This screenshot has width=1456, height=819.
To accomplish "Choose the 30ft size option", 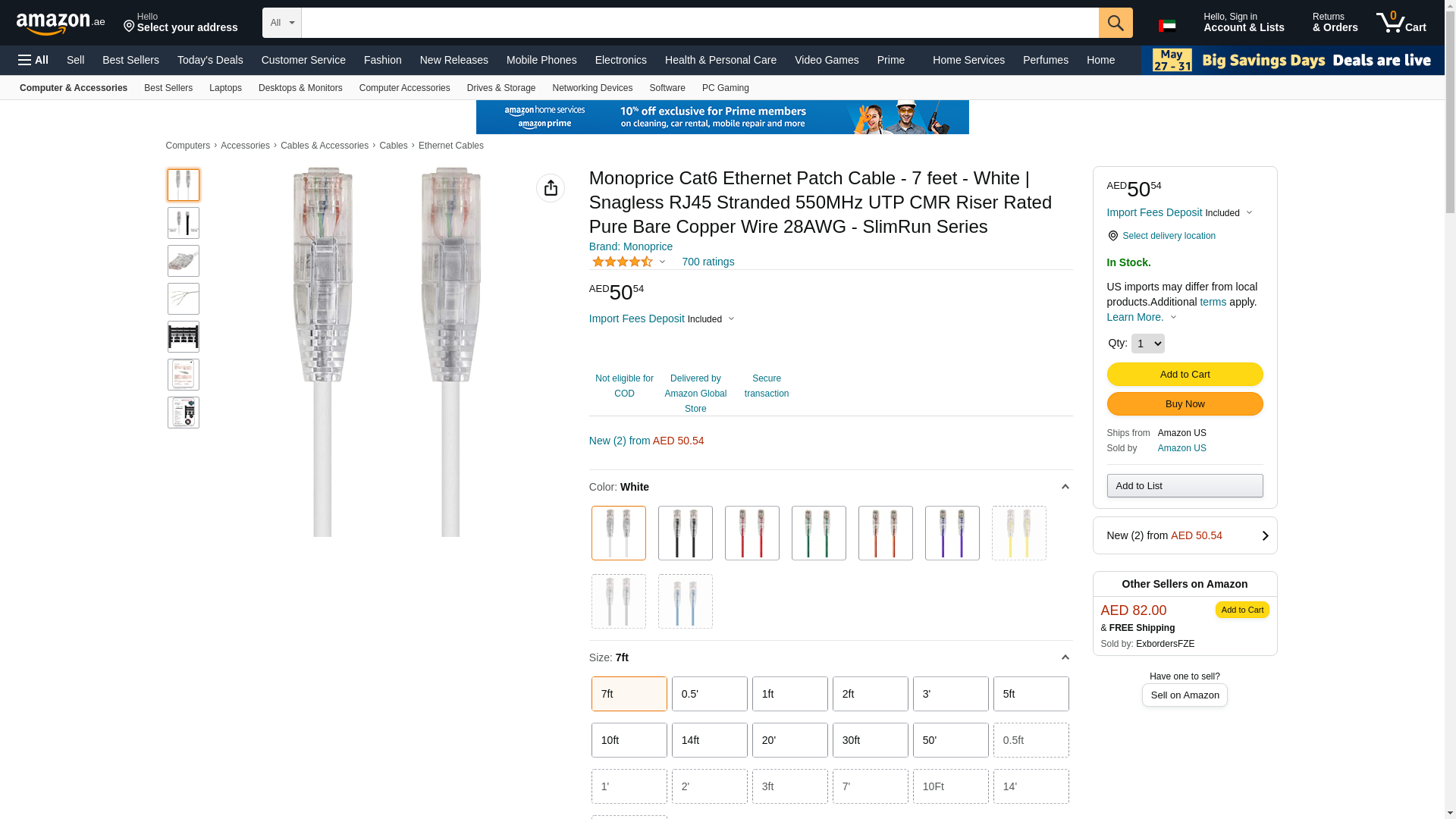I will (x=870, y=740).
